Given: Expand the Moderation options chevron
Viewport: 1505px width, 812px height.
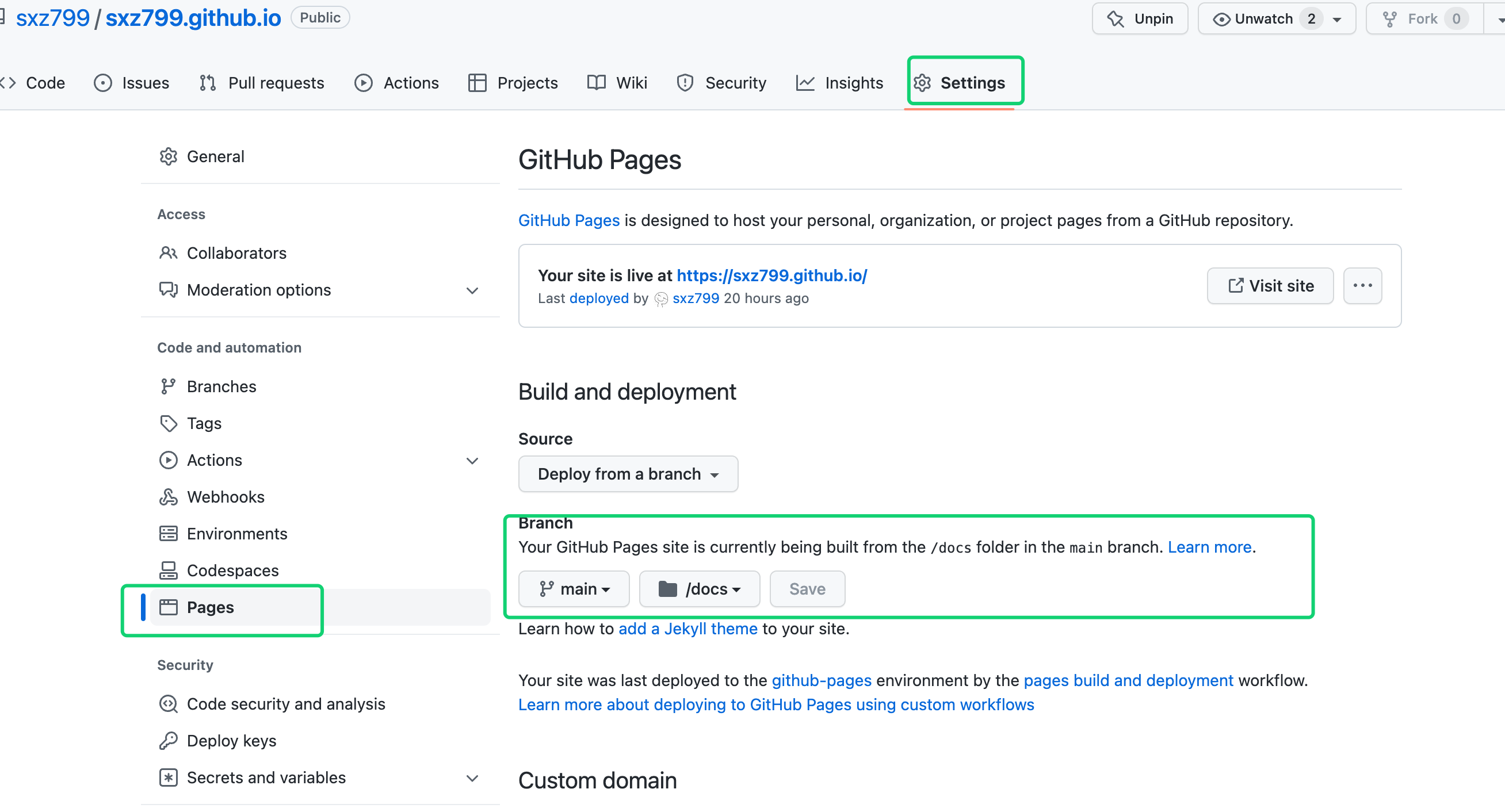Looking at the screenshot, I should [x=472, y=290].
